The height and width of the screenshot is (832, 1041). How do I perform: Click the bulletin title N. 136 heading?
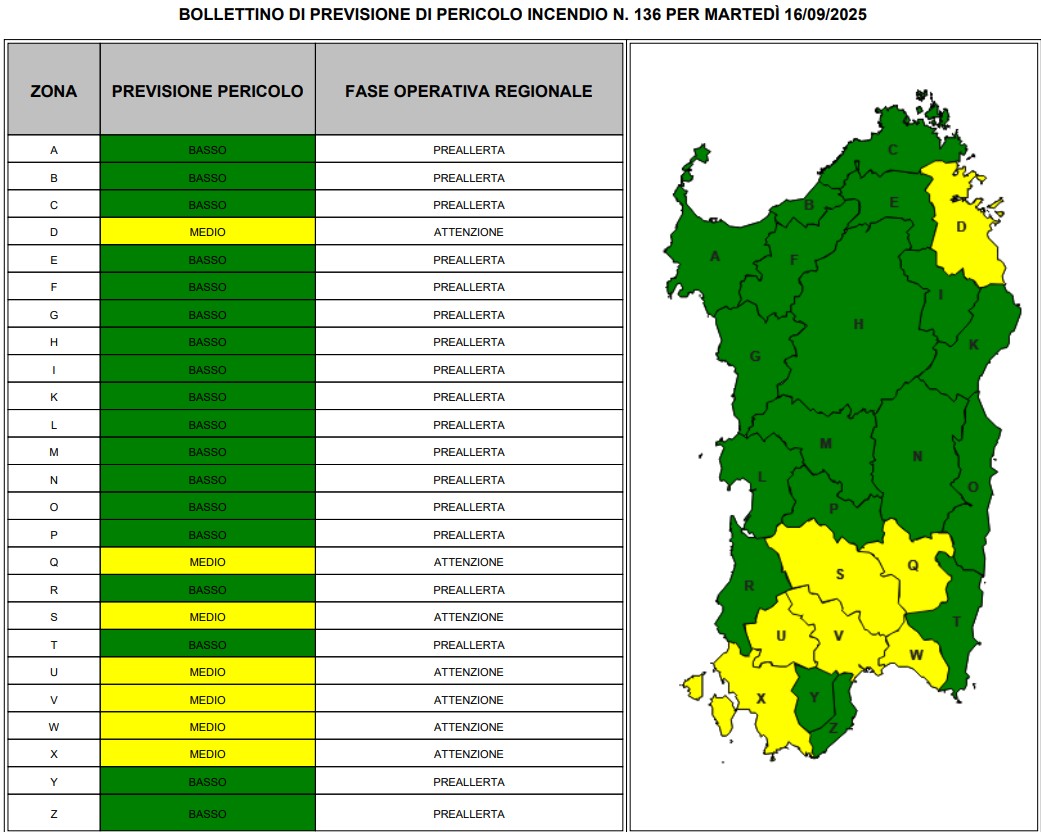[x=522, y=15]
